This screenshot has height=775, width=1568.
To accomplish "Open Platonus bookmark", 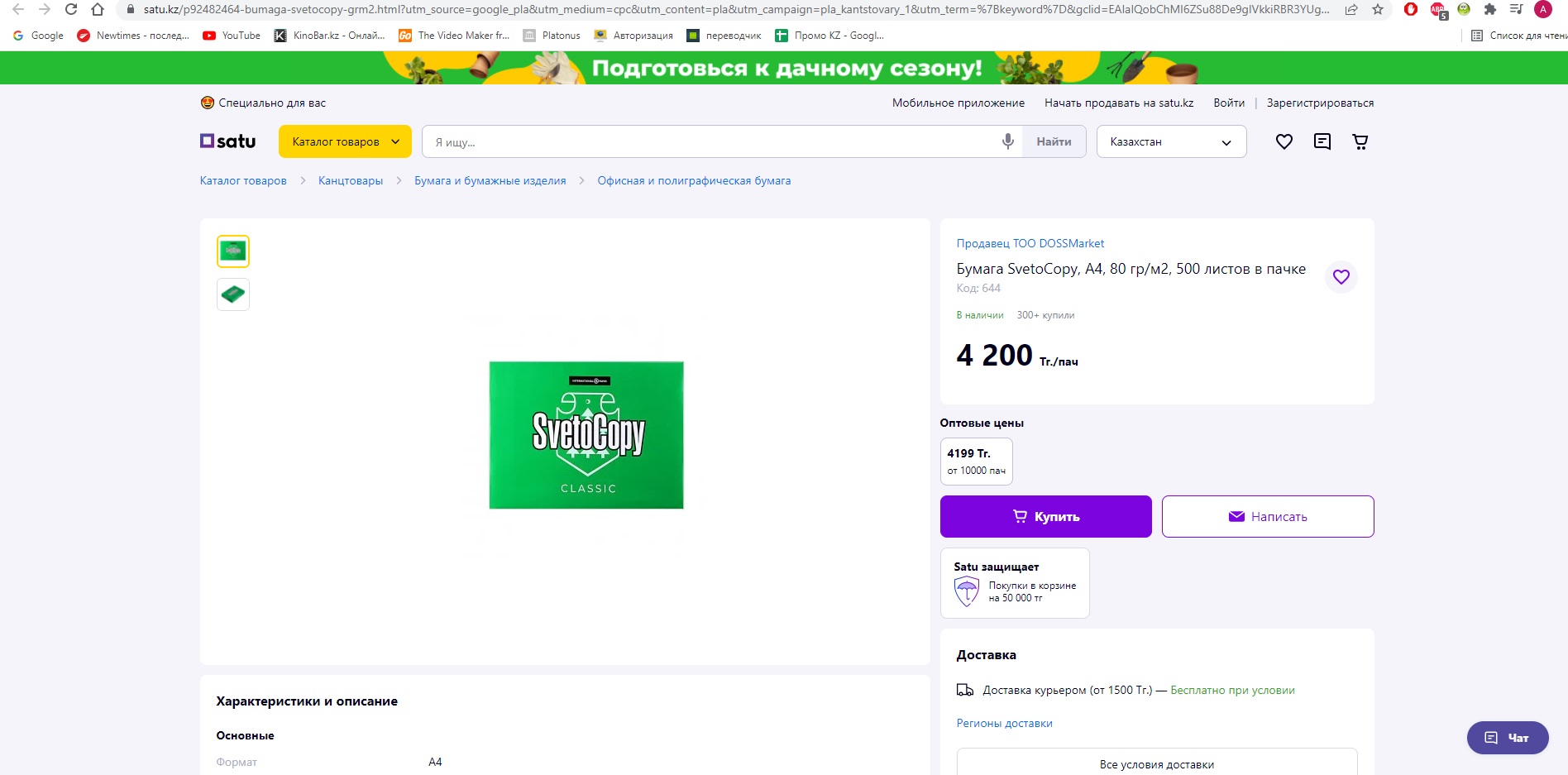I will pos(552,36).
